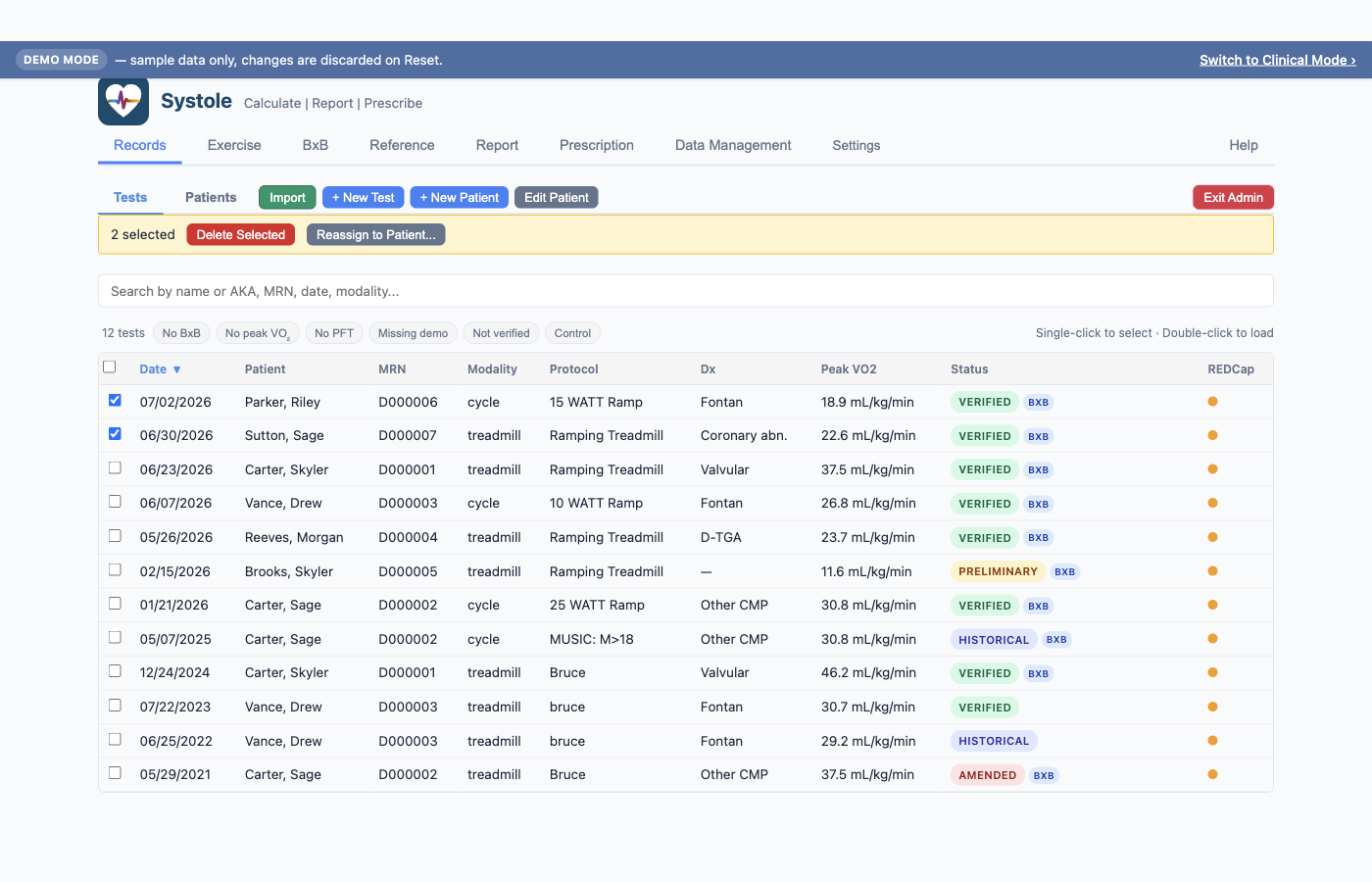Apply the Missing demo filter chip

pyautogui.click(x=413, y=333)
